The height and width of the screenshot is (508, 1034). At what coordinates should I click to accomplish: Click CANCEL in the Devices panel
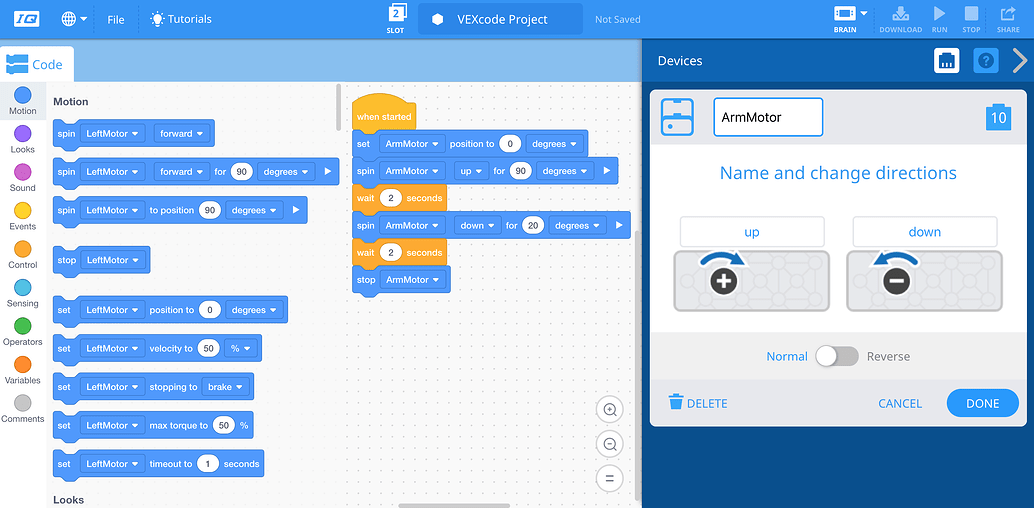tap(900, 403)
